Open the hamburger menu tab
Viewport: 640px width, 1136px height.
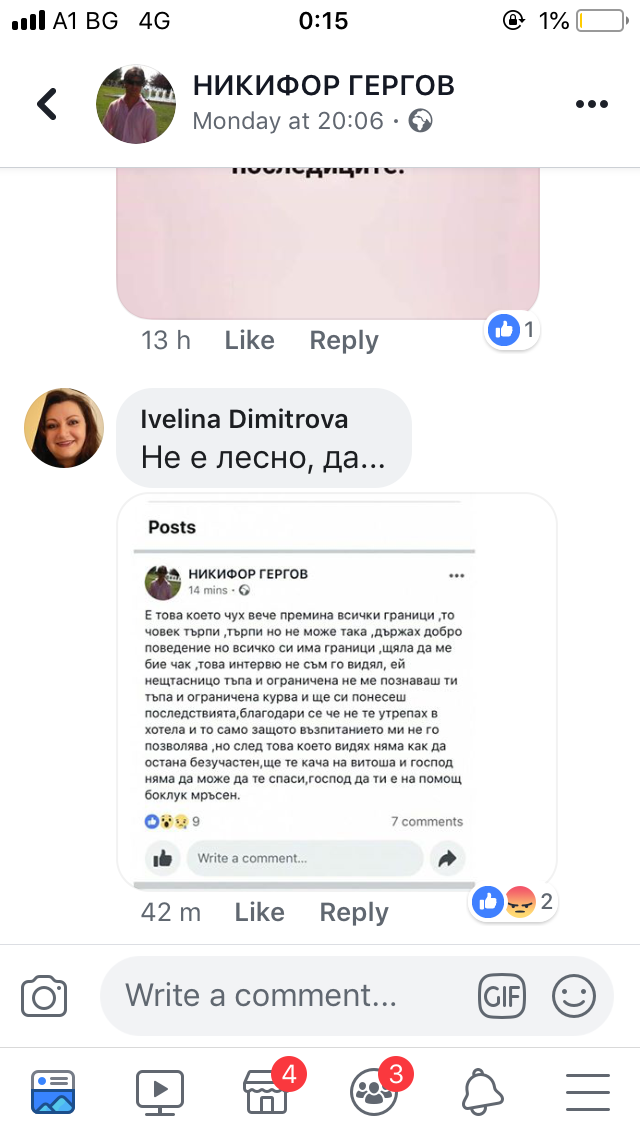tap(589, 1091)
